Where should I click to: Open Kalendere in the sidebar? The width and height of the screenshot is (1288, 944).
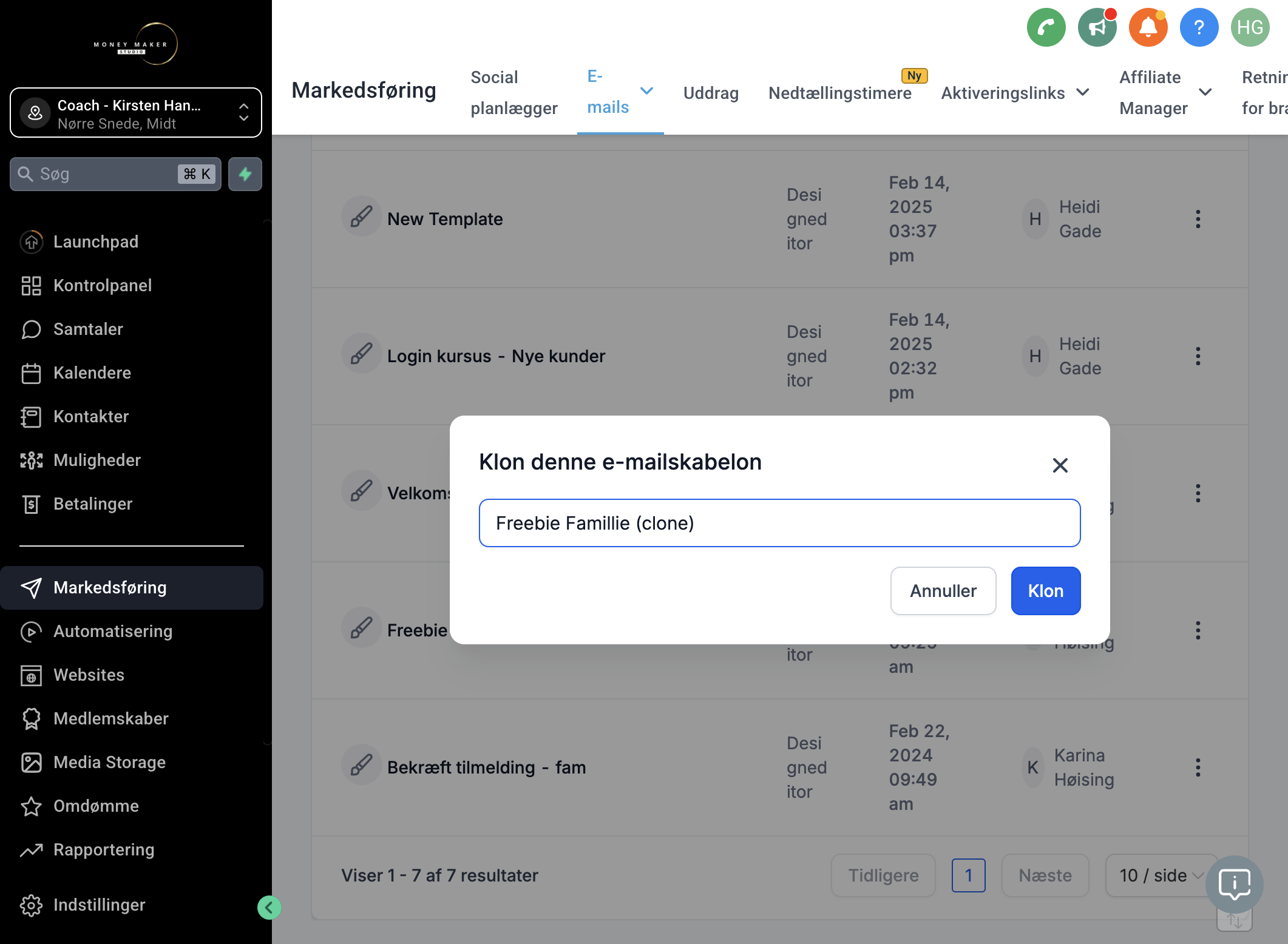pos(132,373)
